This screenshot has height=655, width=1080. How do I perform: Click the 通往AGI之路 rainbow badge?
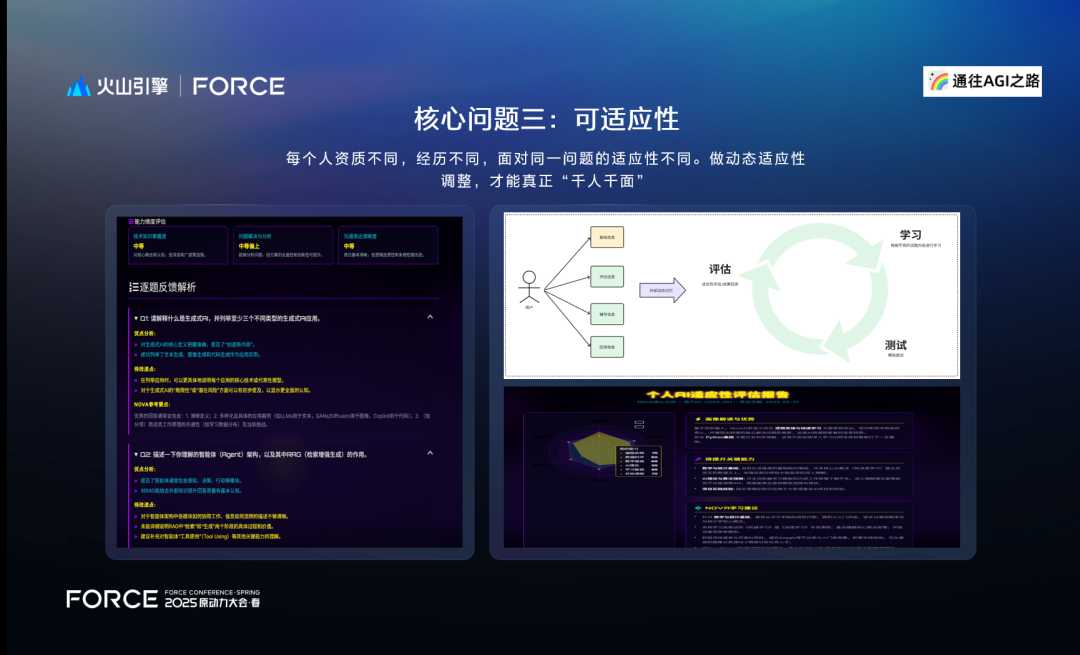pyautogui.click(x=982, y=81)
